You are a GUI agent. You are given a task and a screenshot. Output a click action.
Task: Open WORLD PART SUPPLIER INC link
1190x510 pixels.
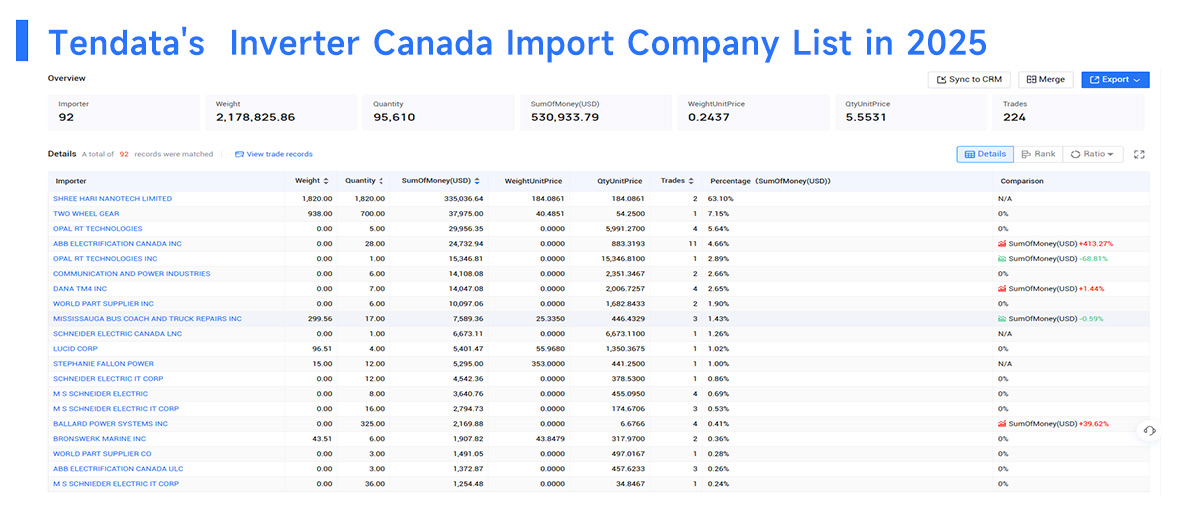point(103,304)
